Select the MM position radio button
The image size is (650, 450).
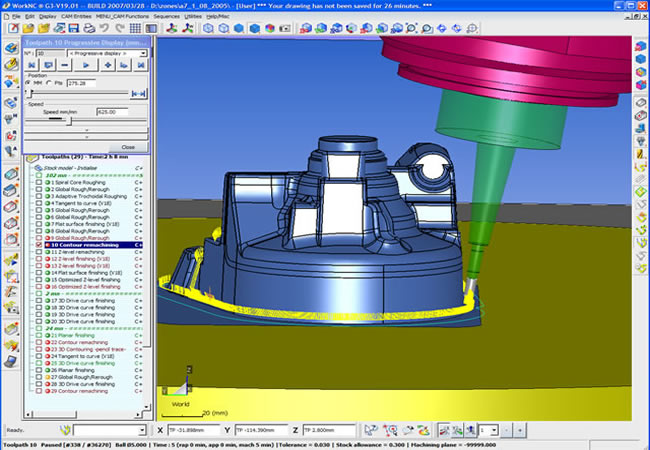[x=28, y=83]
